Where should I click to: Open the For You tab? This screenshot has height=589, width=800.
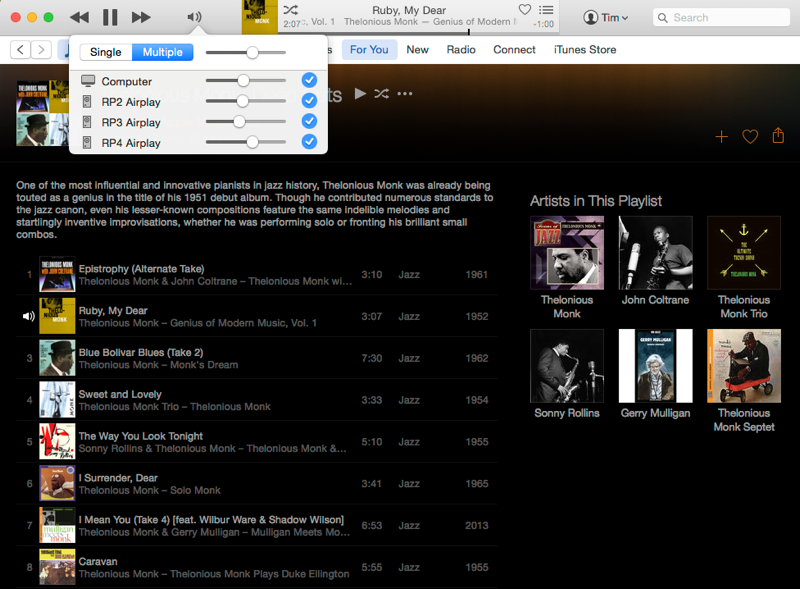coord(369,50)
